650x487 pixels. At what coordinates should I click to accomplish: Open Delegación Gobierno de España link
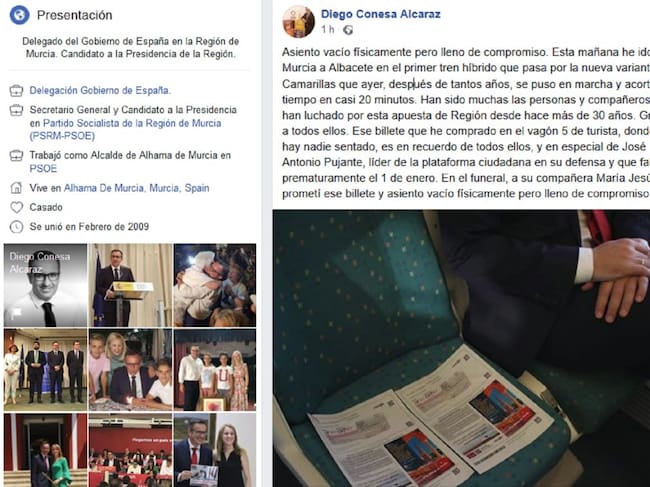click(100, 90)
